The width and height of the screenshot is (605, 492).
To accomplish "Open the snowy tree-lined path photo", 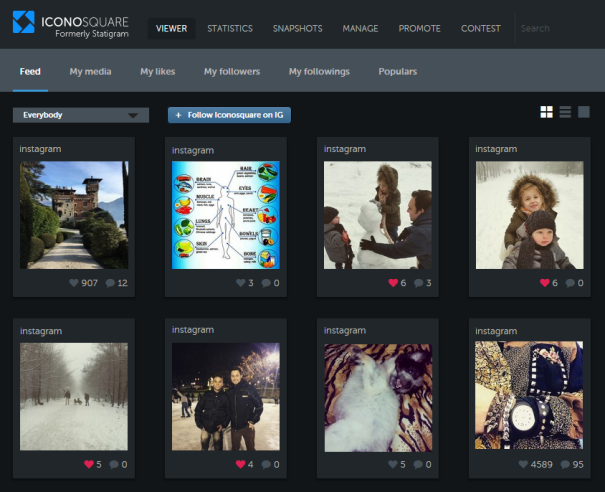I will (74, 397).
